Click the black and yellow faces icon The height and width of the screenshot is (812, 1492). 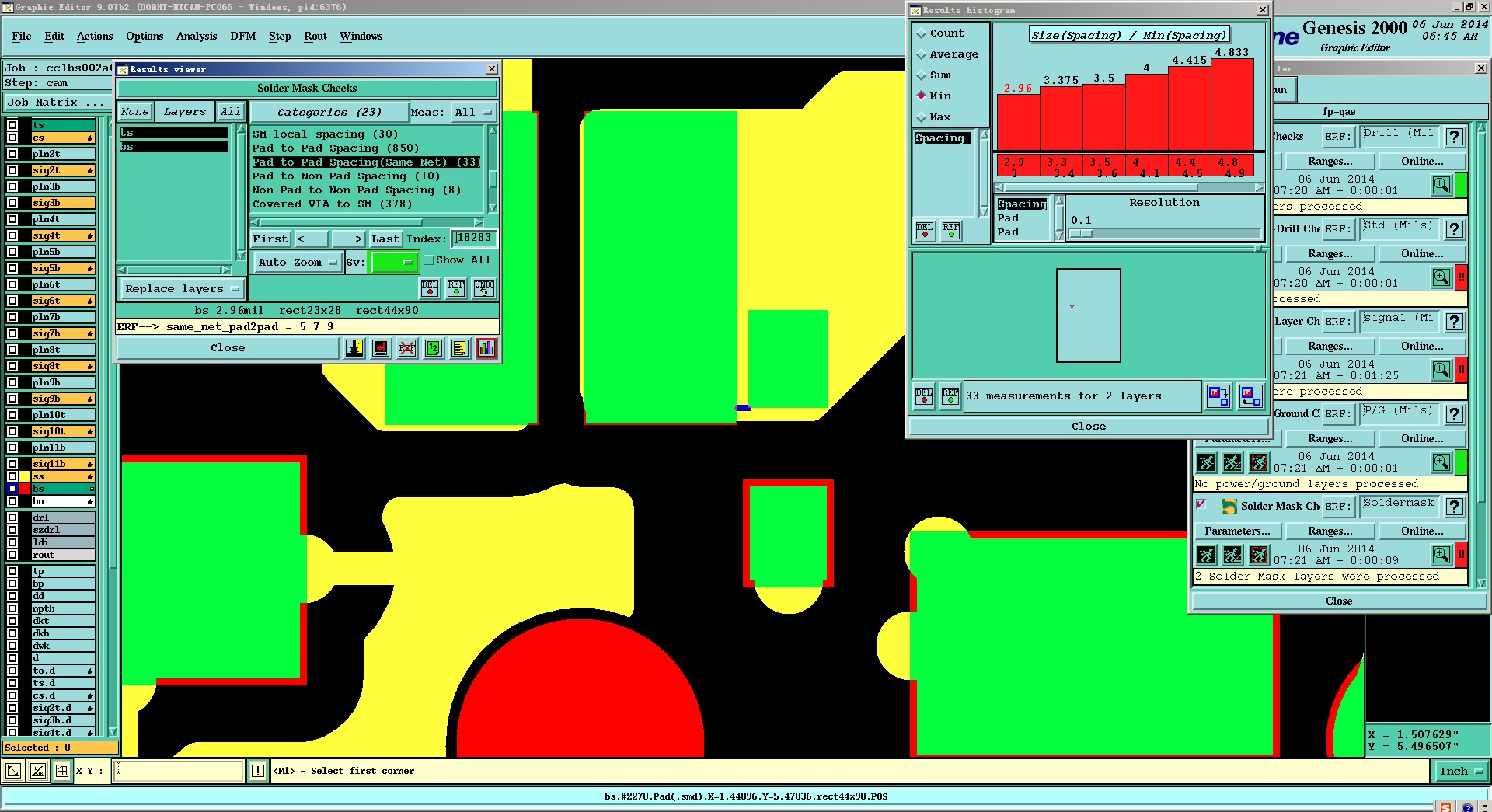[x=354, y=348]
